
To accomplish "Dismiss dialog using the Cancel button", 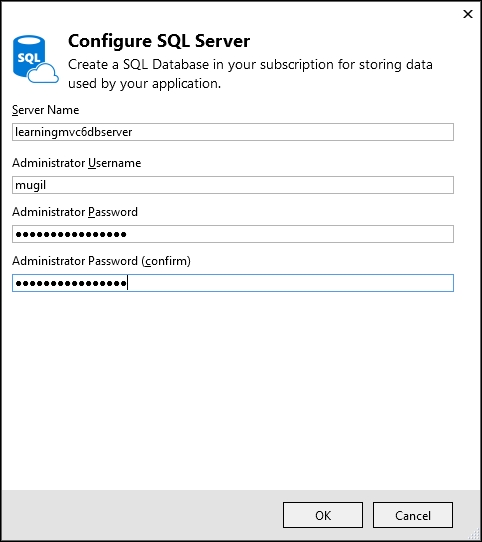I will click(413, 515).
